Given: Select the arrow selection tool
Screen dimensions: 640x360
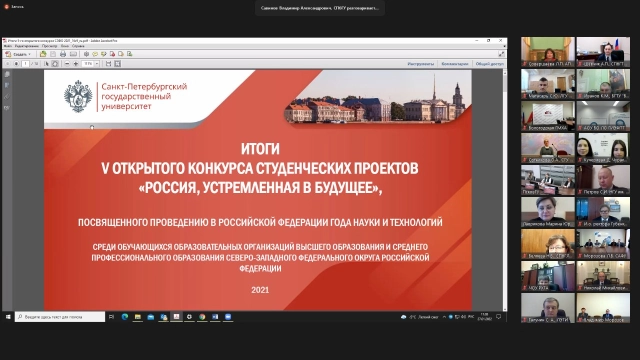Looking at the screenshot, I should [x=46, y=64].
